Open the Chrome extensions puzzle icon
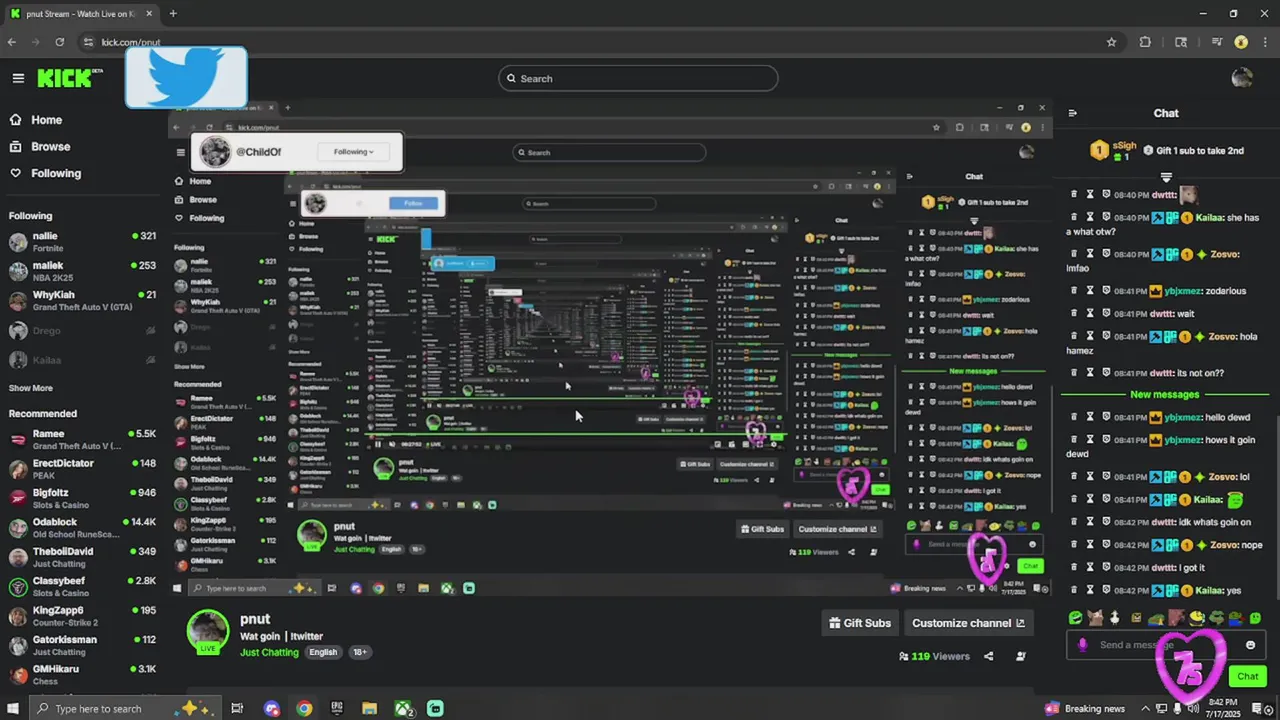 pyautogui.click(x=1145, y=42)
